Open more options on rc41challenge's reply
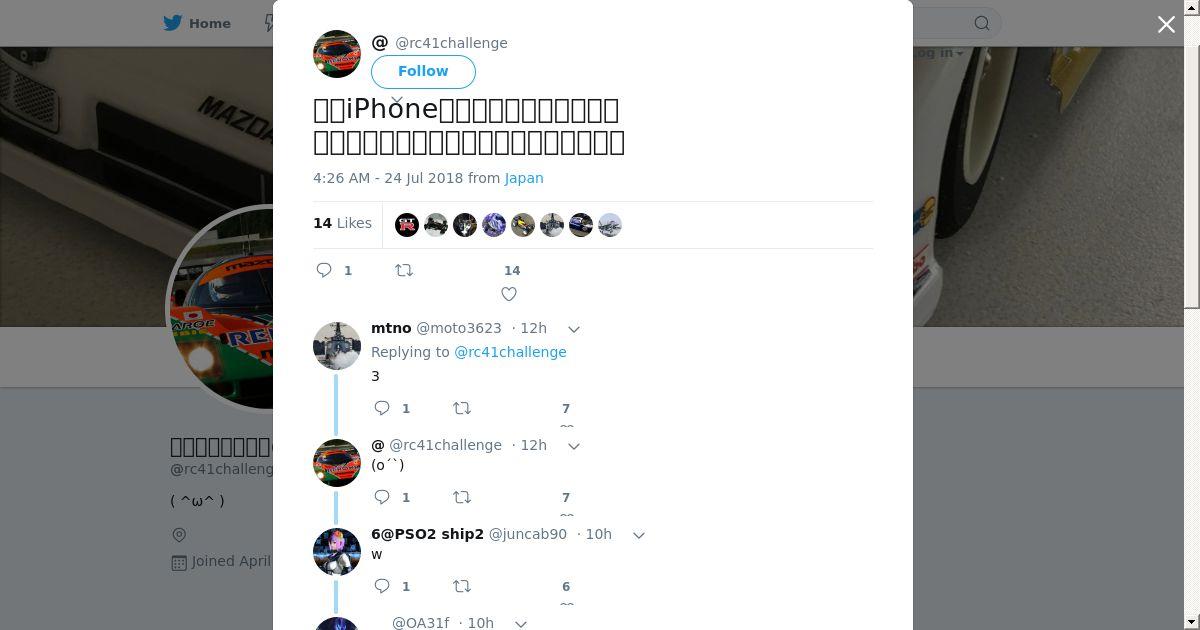Viewport: 1200px width, 630px height. (x=574, y=446)
